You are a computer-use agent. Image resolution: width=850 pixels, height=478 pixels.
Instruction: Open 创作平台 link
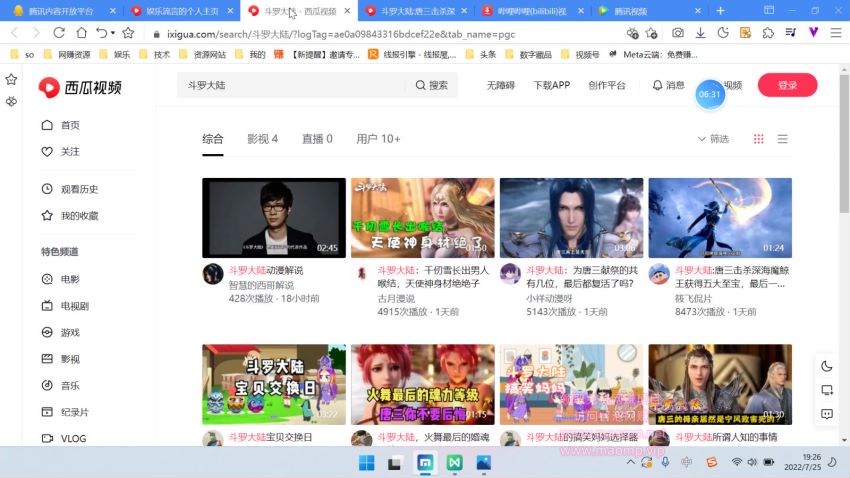607,85
